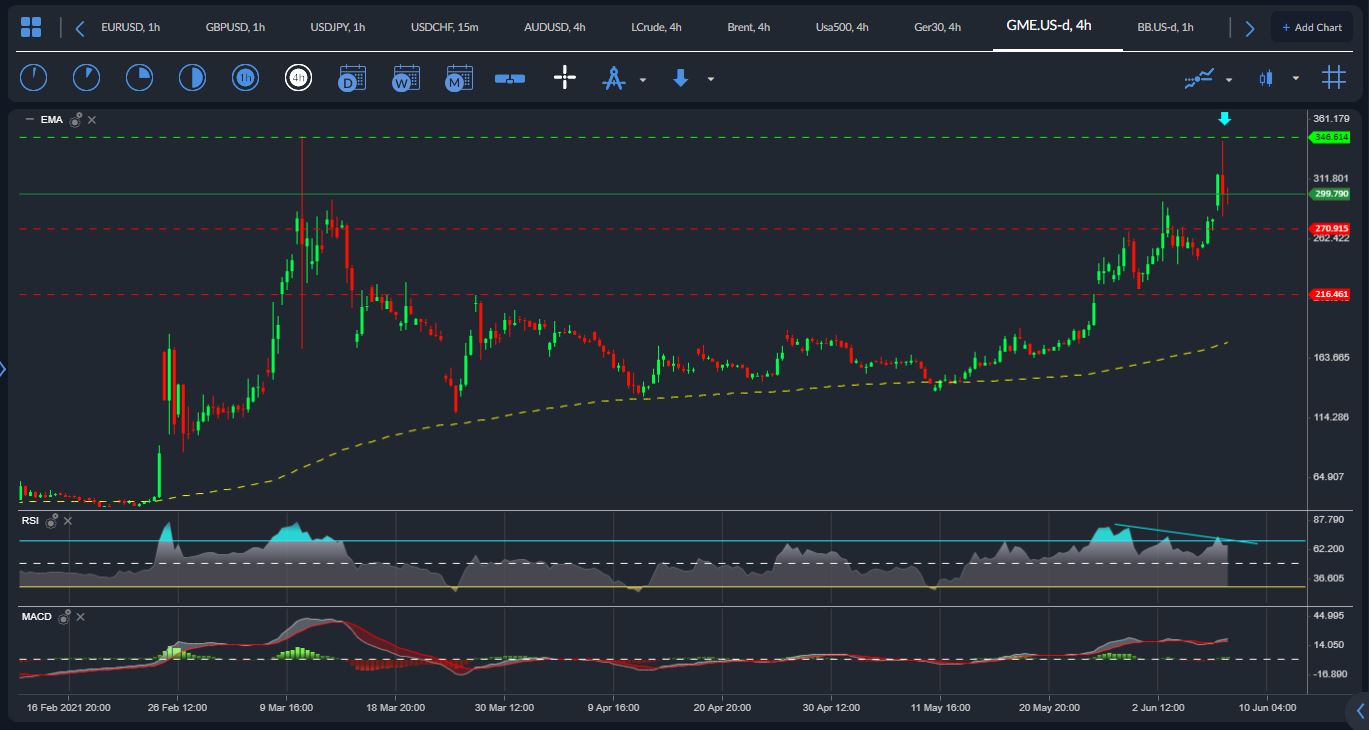
Task: Open the chart layout grid menu
Action: tap(31, 28)
